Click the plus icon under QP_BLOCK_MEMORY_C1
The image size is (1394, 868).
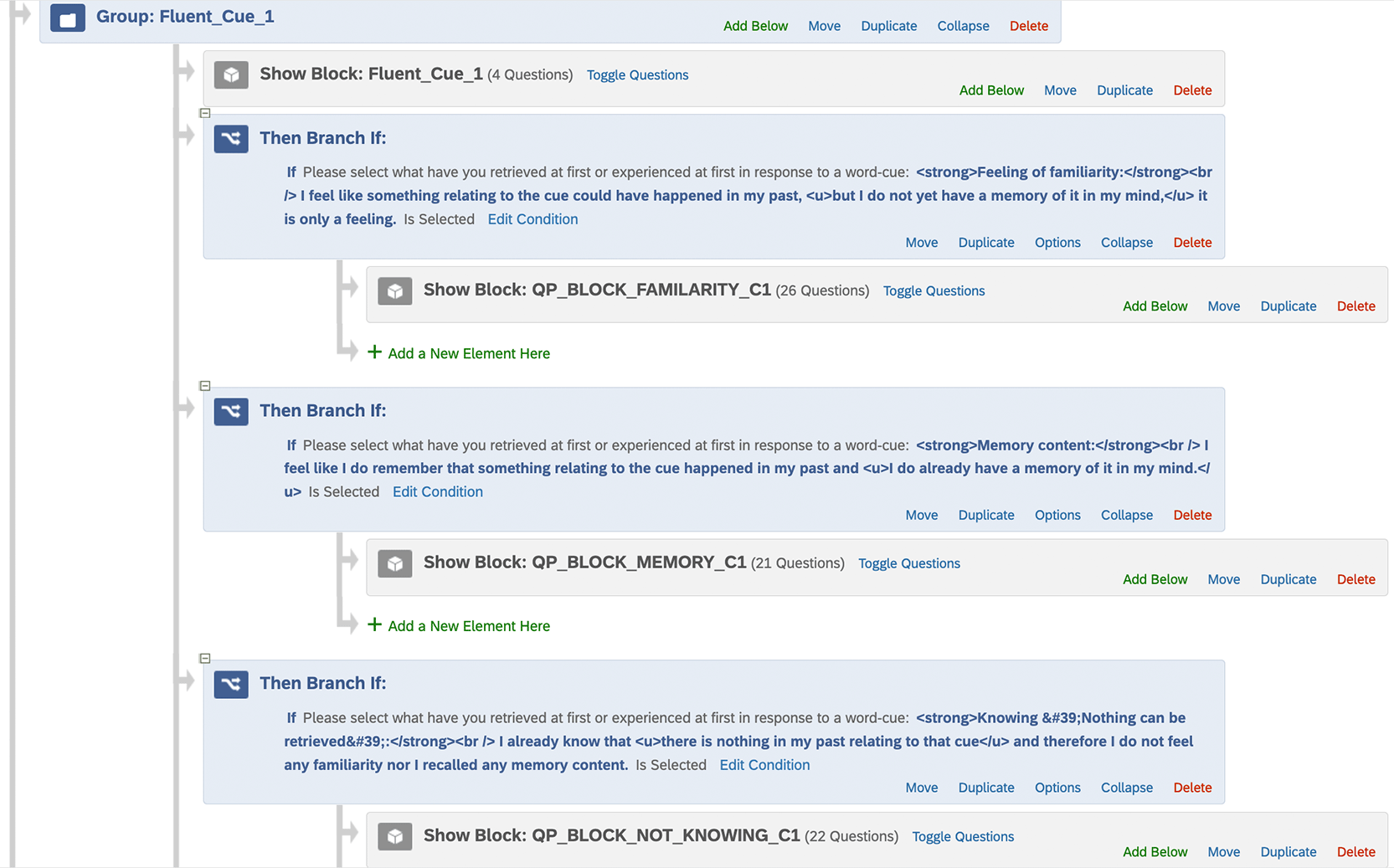pos(374,625)
